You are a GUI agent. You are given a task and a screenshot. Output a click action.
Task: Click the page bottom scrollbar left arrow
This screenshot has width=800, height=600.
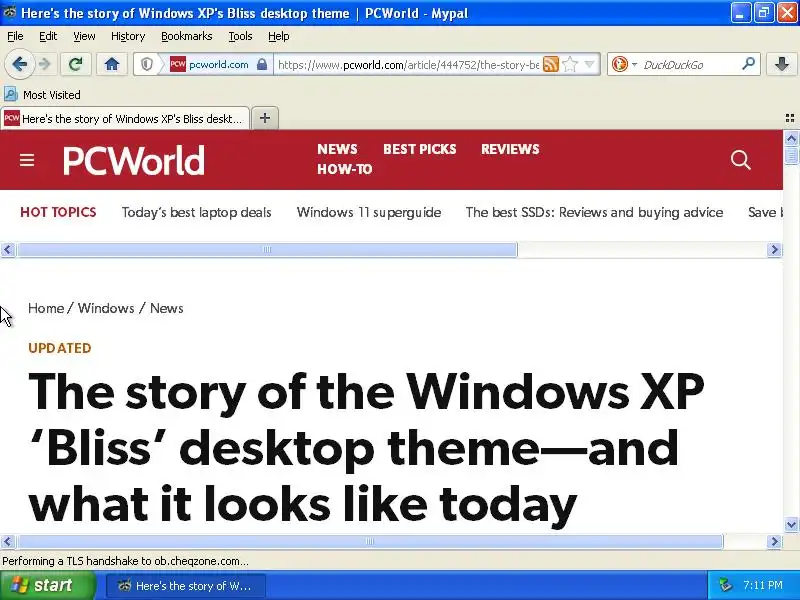[8, 541]
